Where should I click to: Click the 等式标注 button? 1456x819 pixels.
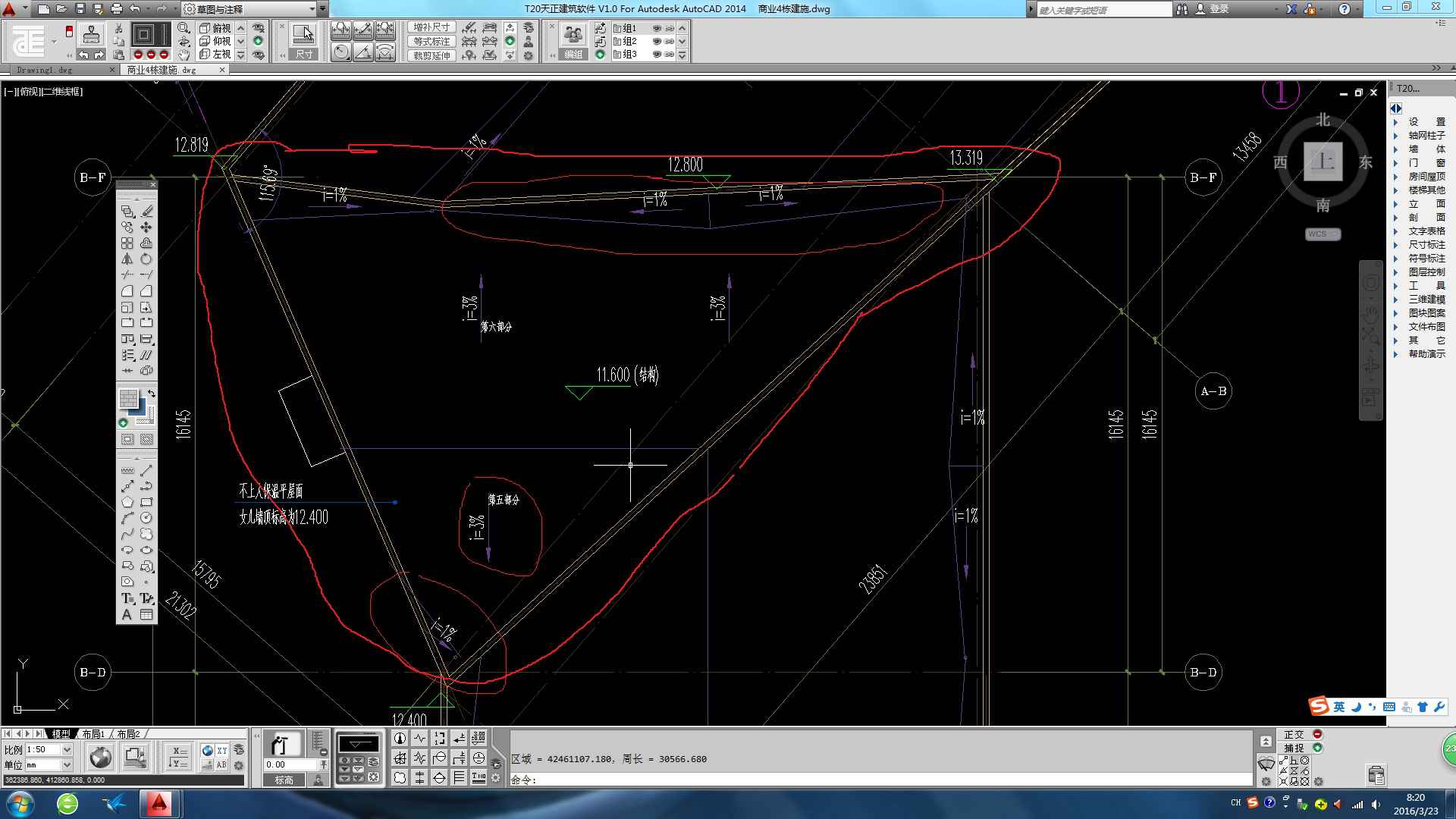tap(432, 41)
